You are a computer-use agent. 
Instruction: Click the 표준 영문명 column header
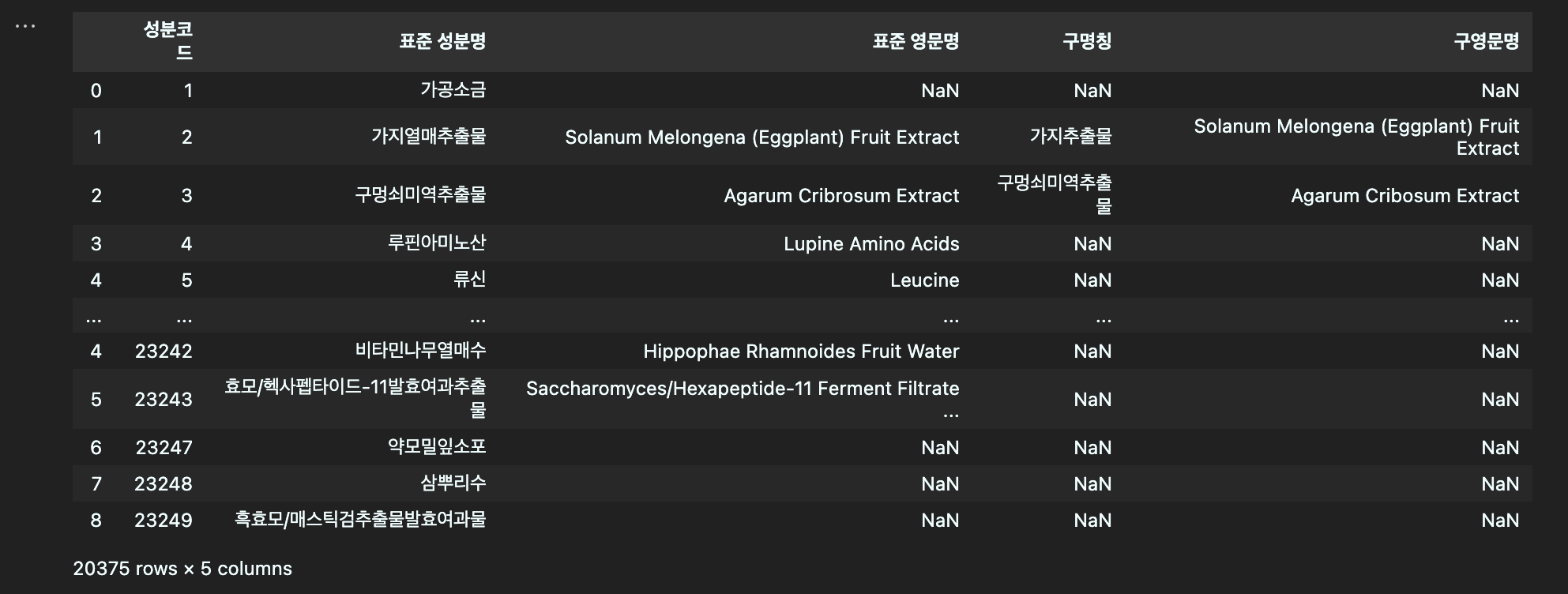916,41
